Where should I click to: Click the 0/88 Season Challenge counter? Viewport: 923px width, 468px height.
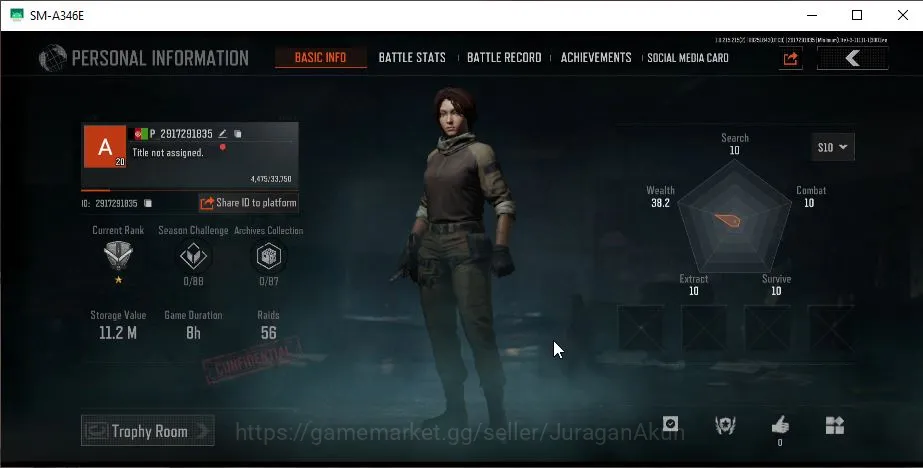click(193, 281)
